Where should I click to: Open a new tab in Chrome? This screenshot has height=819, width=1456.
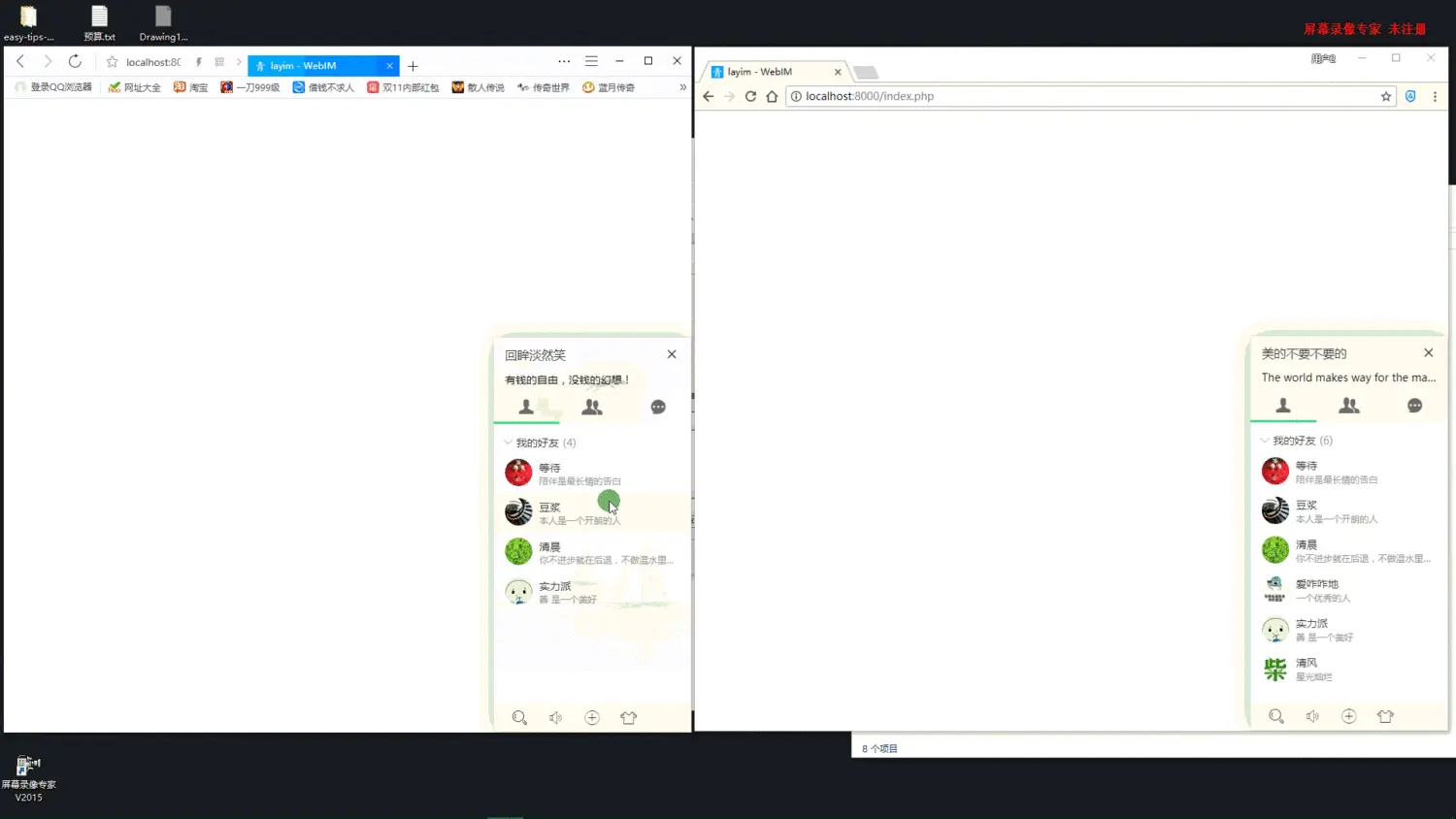click(866, 73)
